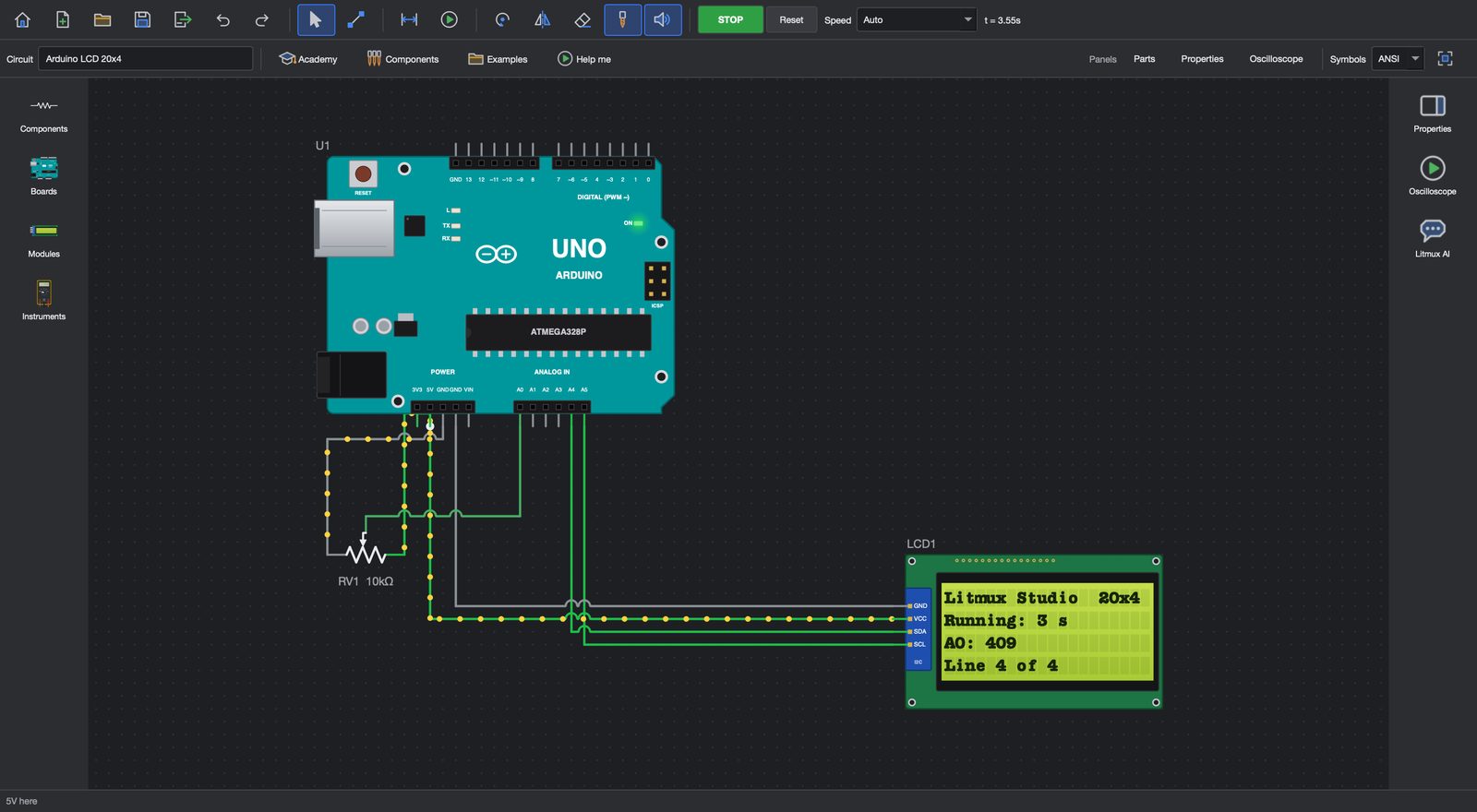
Task: Redo the last action
Action: [x=262, y=19]
